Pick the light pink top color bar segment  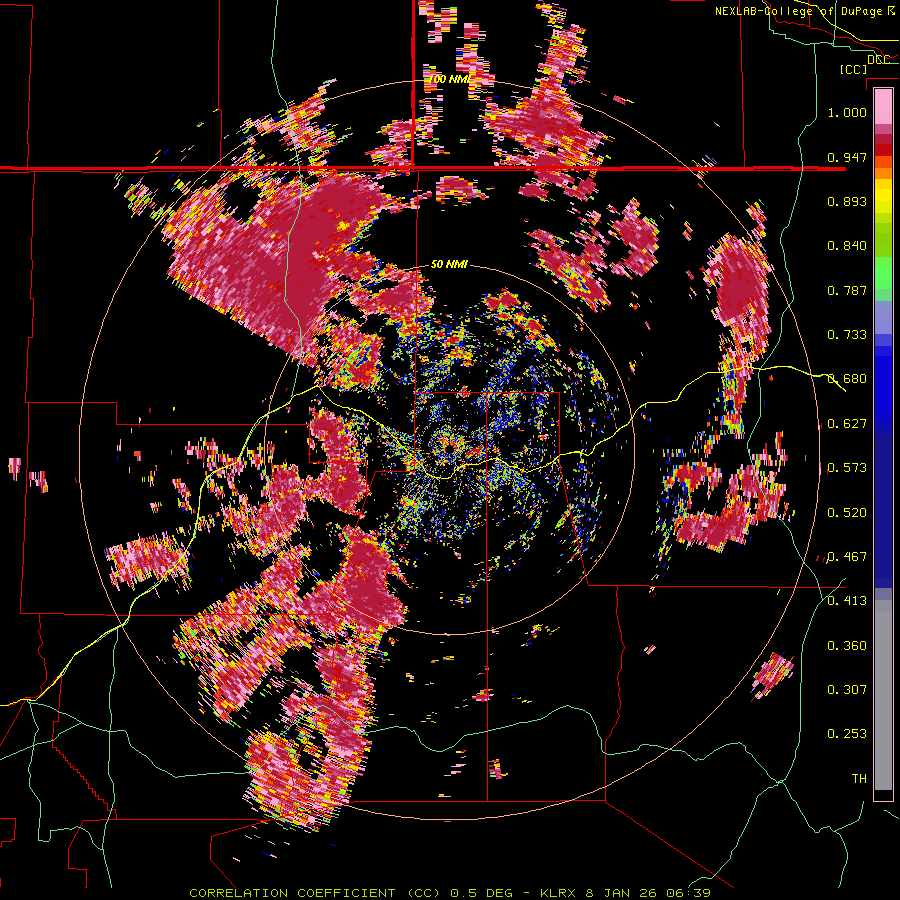883,106
